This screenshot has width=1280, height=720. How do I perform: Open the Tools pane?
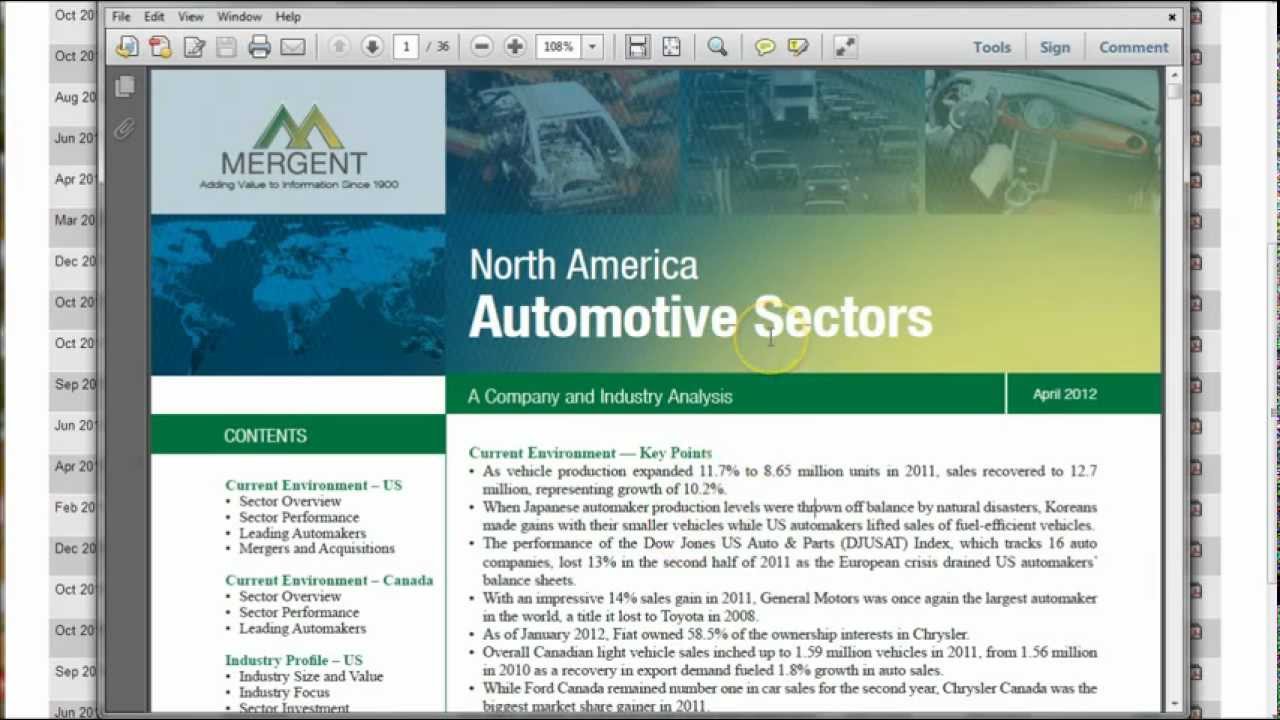pos(992,47)
